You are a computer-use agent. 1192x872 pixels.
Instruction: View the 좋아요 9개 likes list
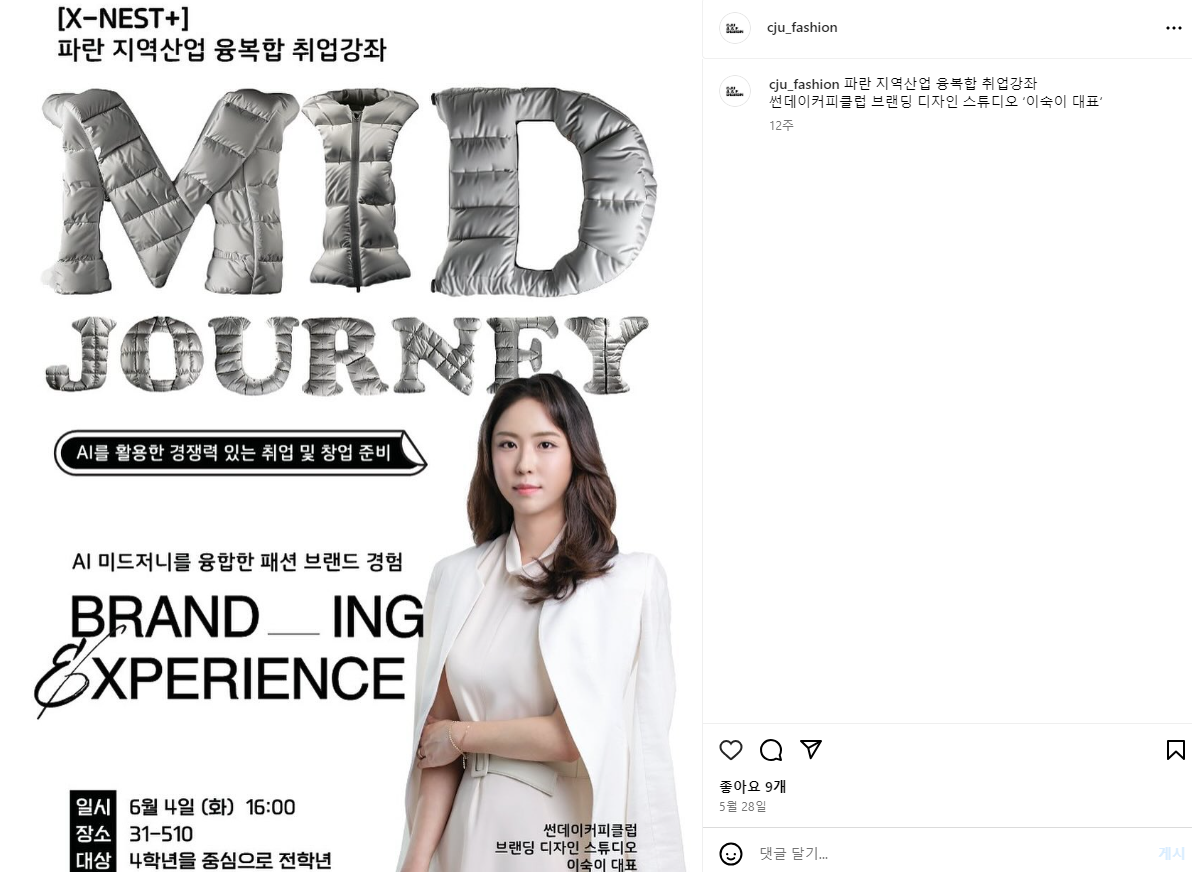(753, 786)
